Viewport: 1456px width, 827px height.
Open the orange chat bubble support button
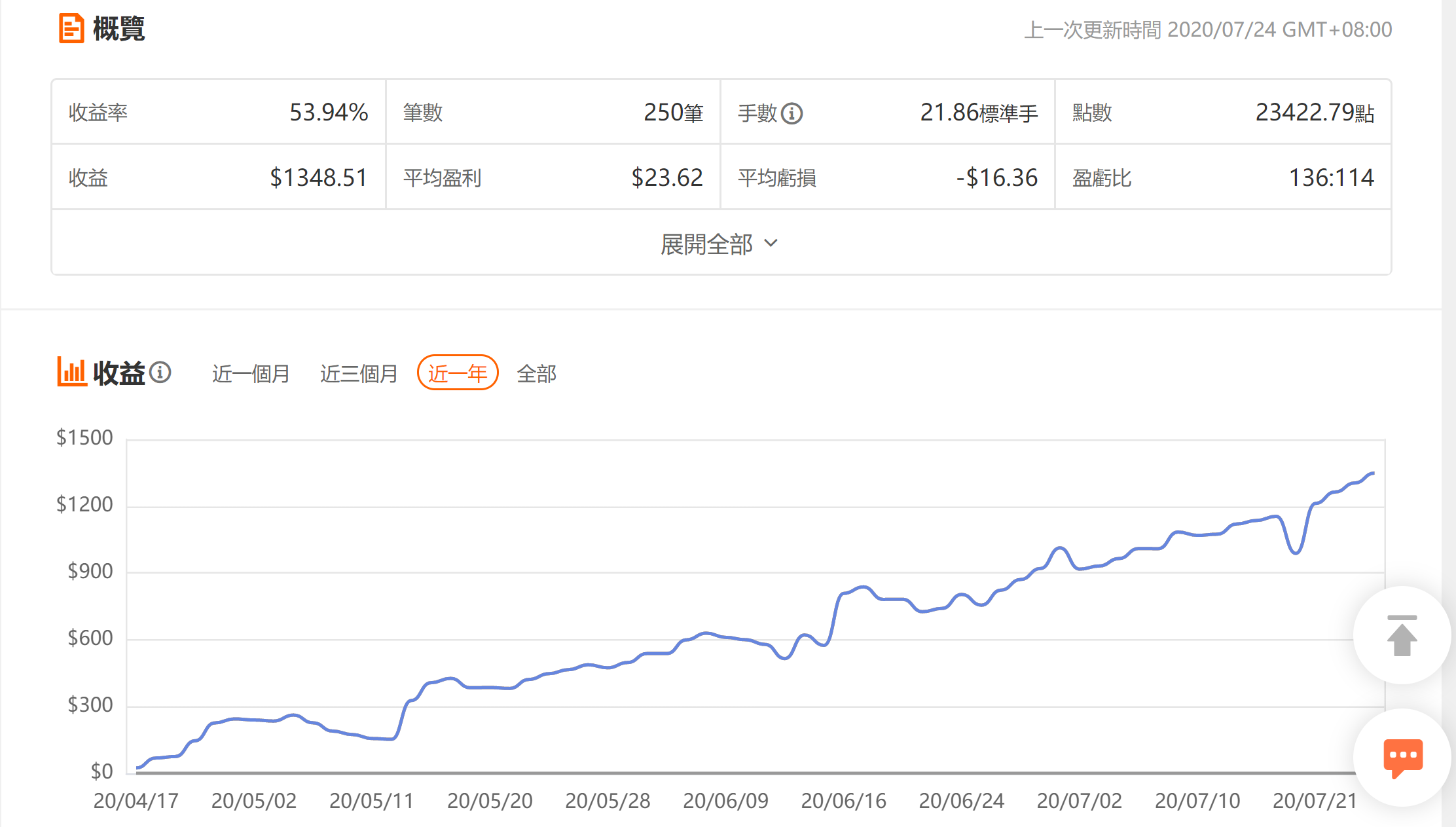1402,758
